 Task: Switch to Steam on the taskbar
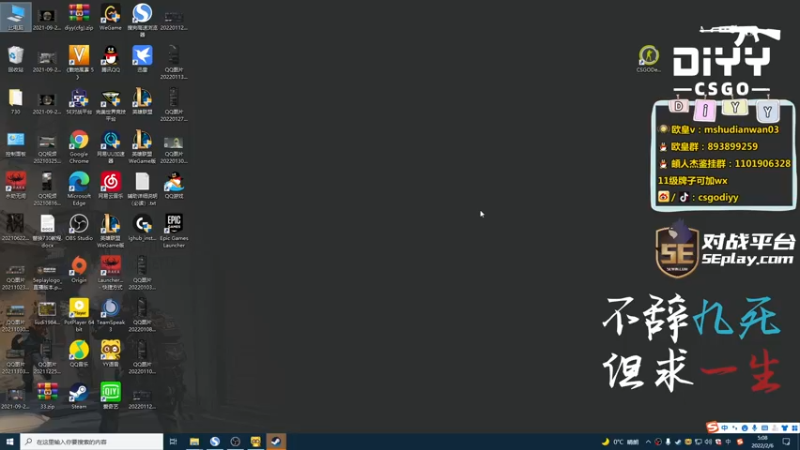pyautogui.click(x=276, y=441)
